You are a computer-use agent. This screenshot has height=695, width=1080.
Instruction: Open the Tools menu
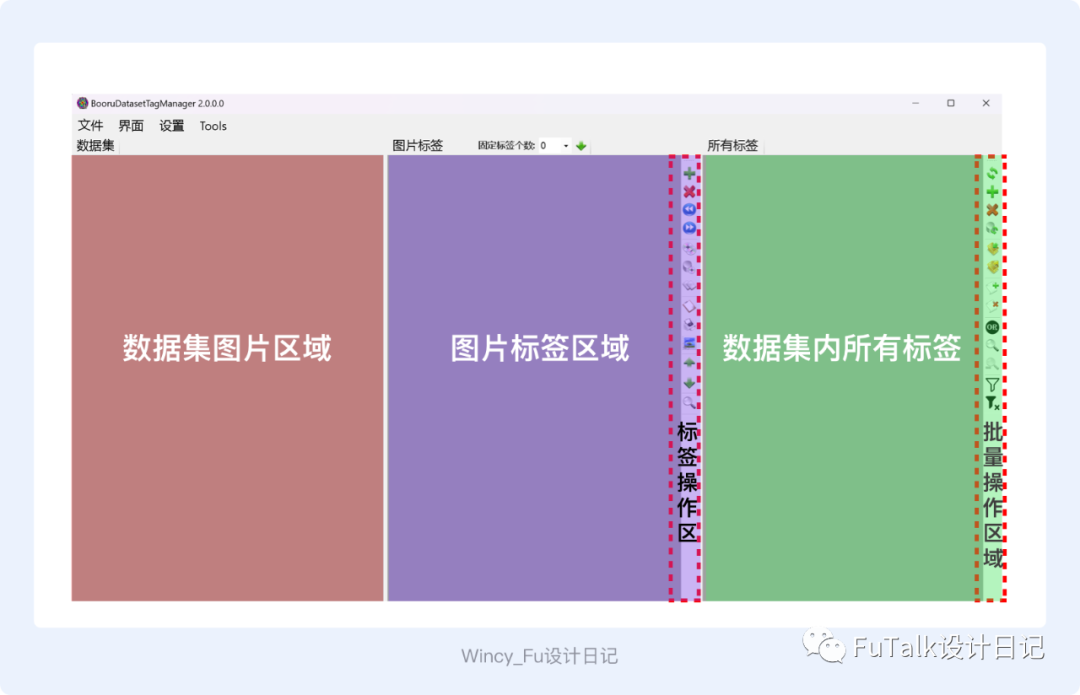tap(212, 126)
